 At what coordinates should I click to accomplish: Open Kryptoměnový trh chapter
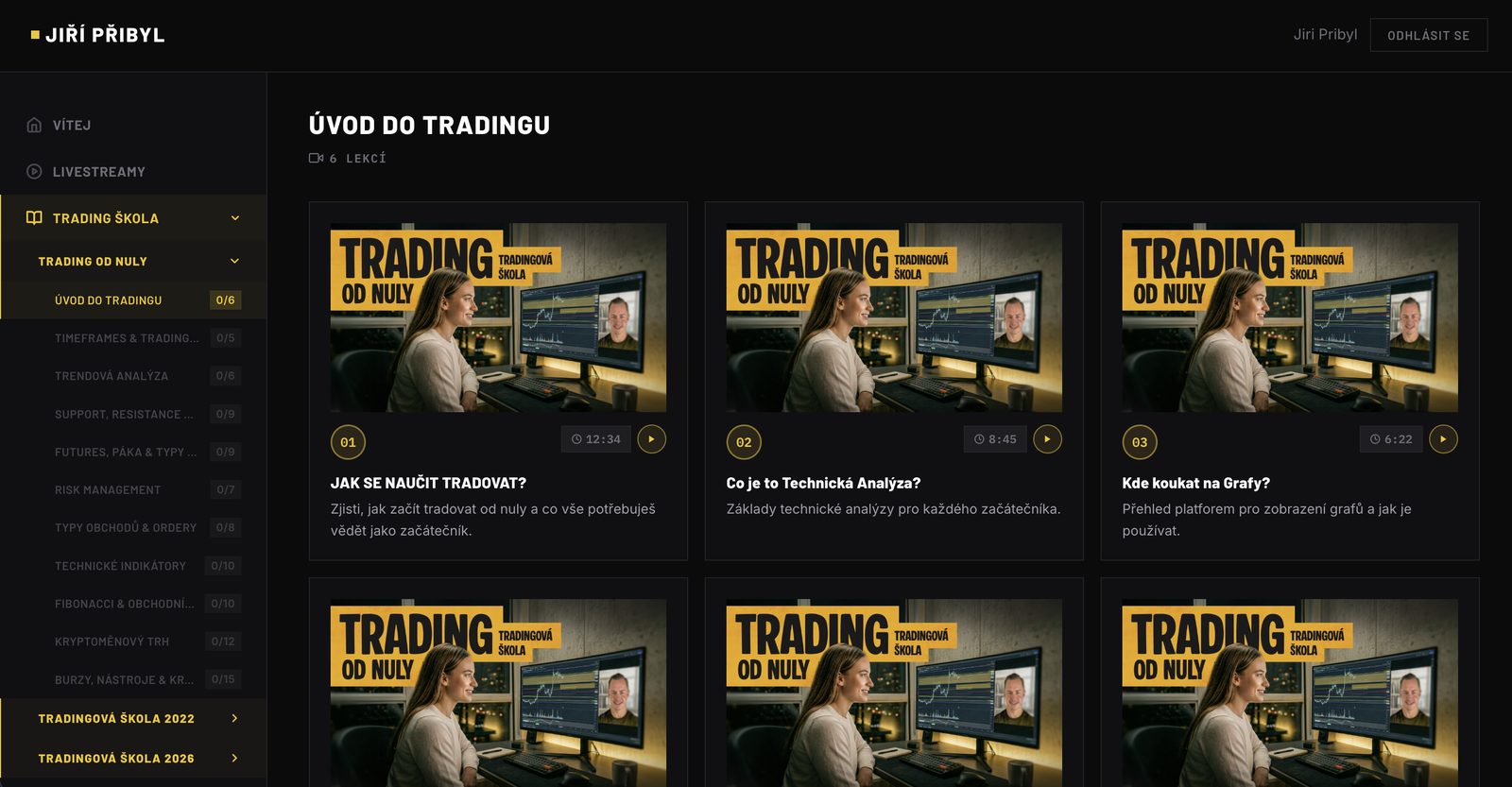(x=133, y=642)
